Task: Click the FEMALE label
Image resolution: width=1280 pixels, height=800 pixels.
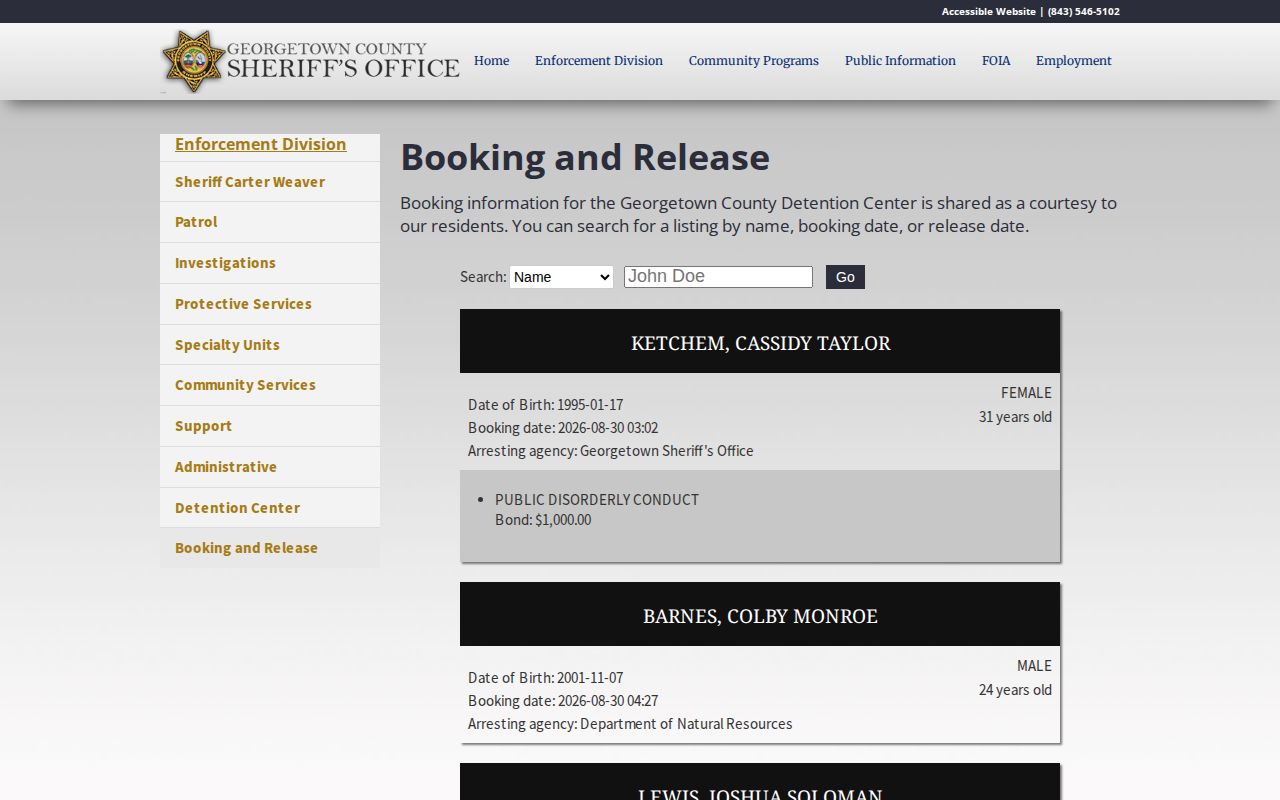Action: coord(1026,393)
